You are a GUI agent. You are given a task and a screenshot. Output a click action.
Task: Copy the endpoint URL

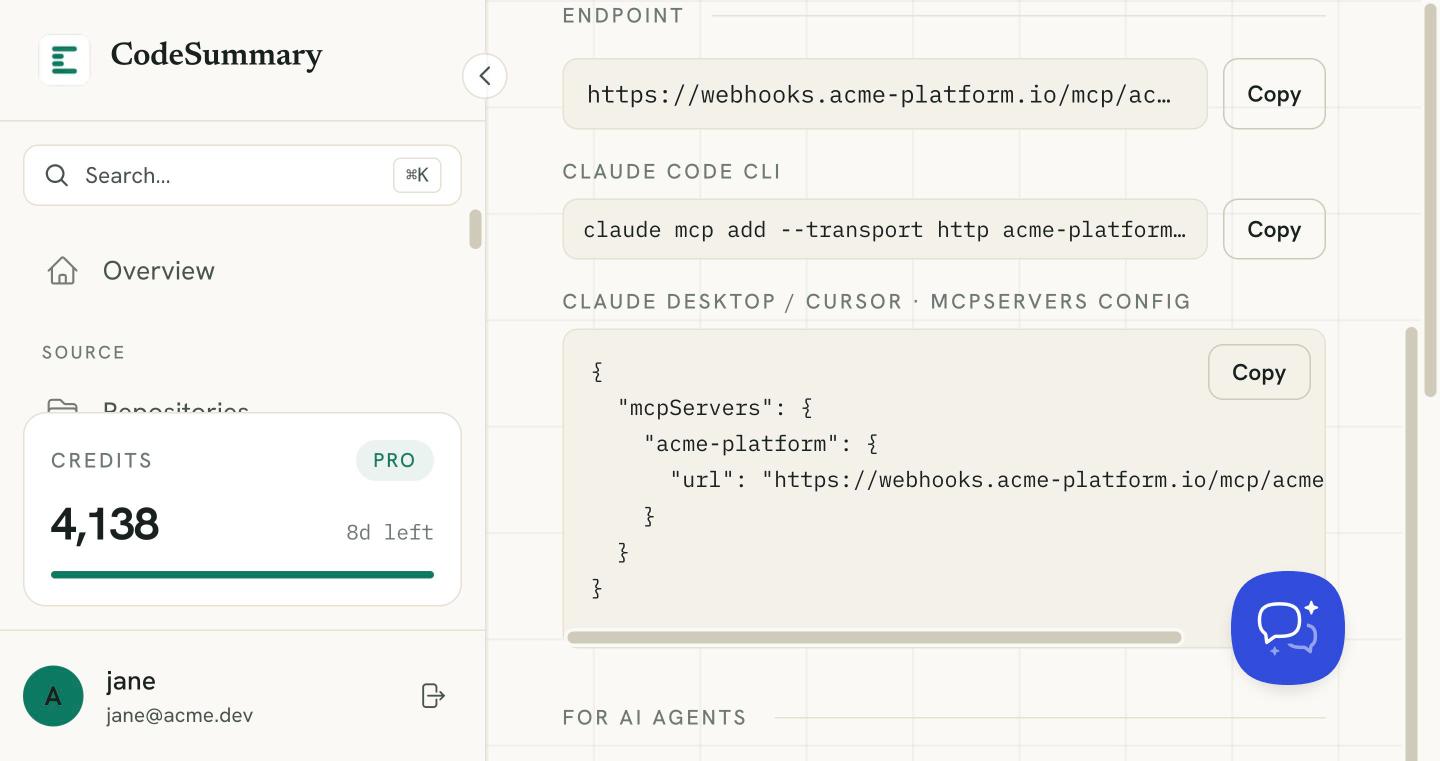(1274, 94)
